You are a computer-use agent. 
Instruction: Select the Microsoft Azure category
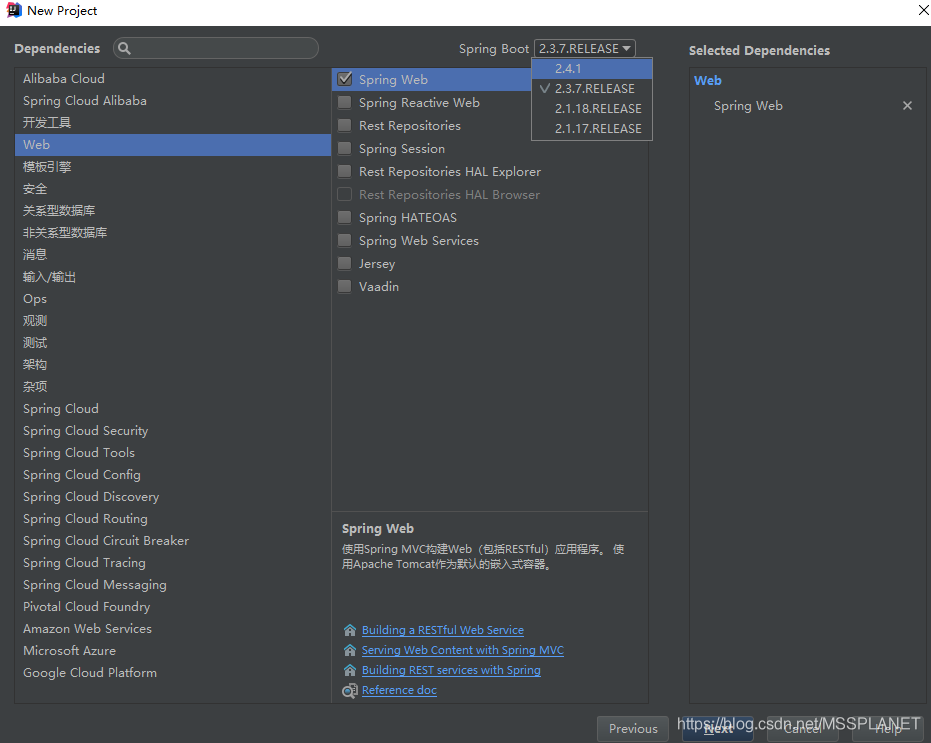click(x=173, y=650)
